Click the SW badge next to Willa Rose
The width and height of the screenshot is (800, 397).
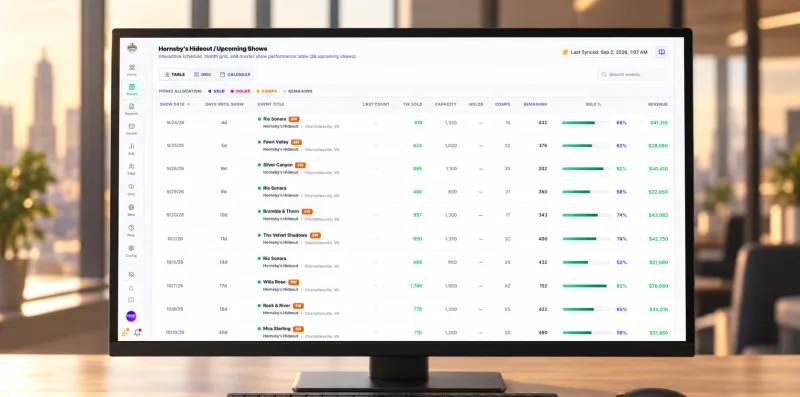(x=294, y=282)
